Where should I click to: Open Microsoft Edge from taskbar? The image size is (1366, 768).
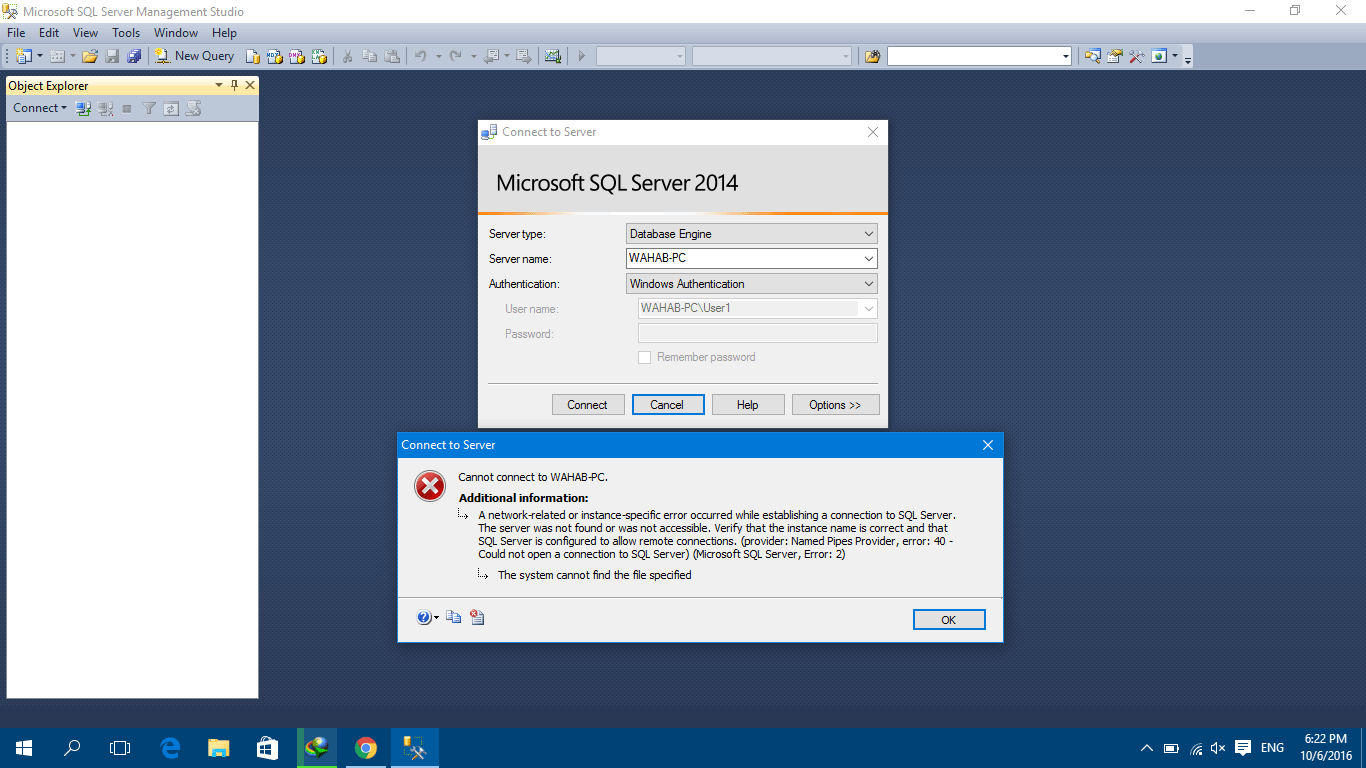click(170, 748)
